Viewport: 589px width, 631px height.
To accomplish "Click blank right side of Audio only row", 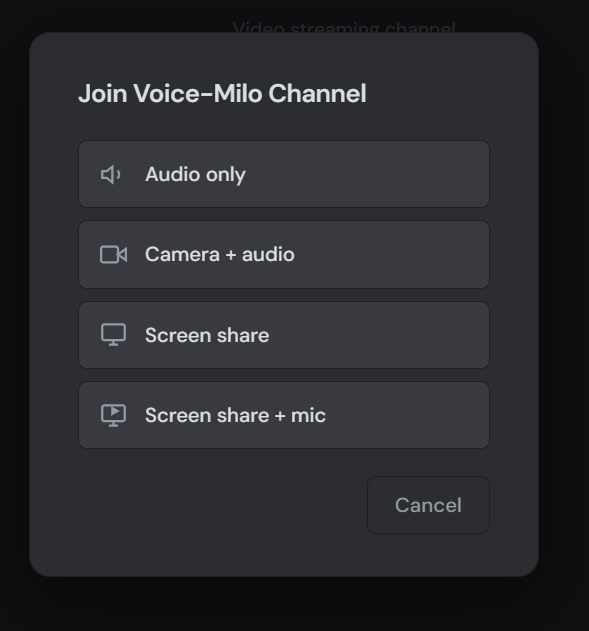I will coord(382,174).
